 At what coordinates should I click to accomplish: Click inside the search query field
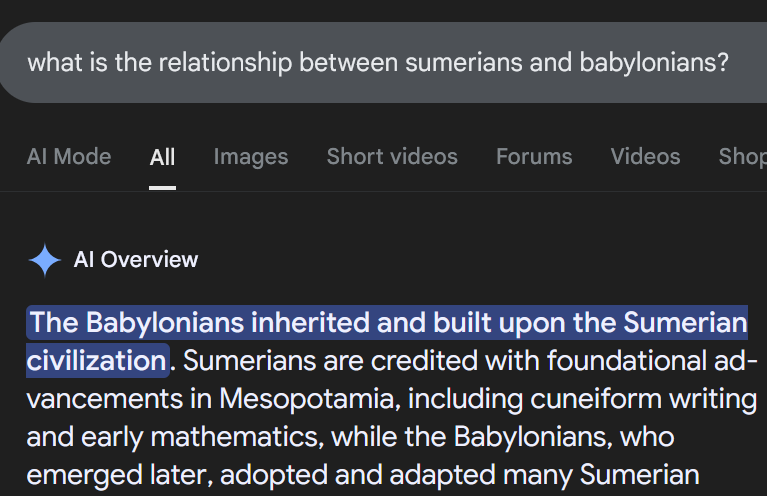click(384, 63)
